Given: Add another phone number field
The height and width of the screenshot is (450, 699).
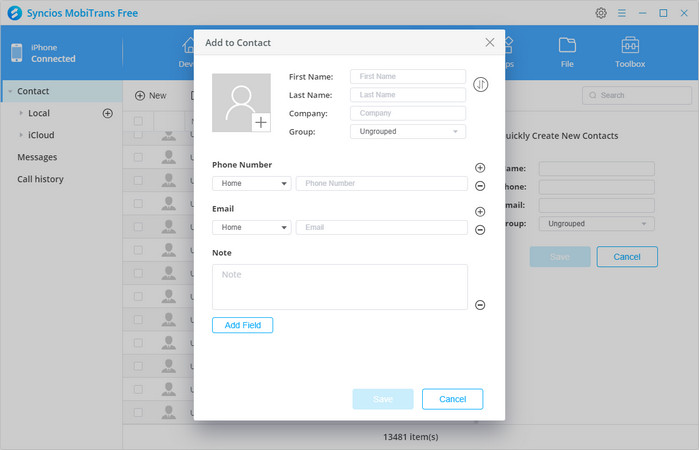Looking at the screenshot, I should pyautogui.click(x=480, y=168).
